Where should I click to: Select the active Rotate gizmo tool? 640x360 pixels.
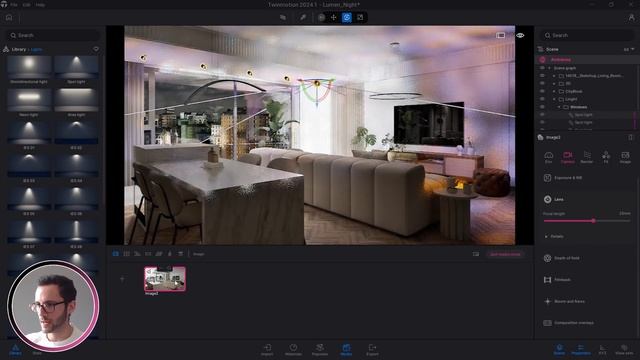point(347,18)
